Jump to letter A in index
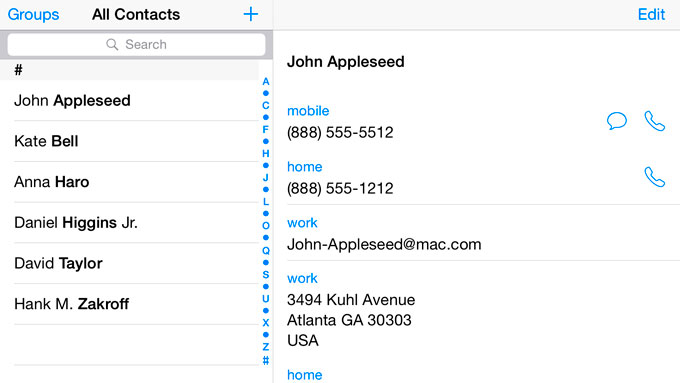Screen dimensions: 680x383 (266, 82)
